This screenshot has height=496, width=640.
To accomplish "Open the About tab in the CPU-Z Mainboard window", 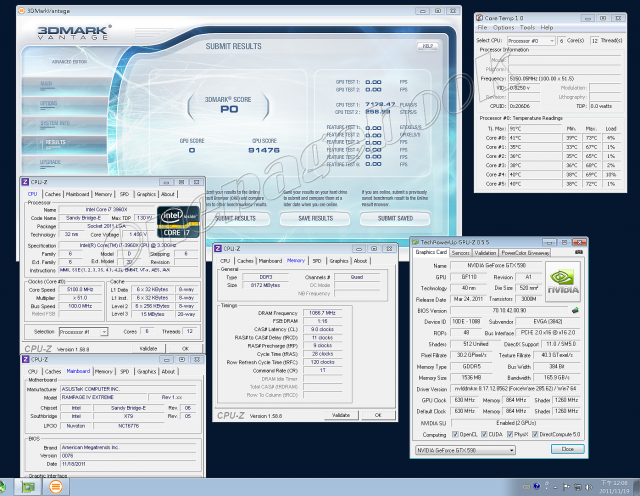I will [x=168, y=371].
